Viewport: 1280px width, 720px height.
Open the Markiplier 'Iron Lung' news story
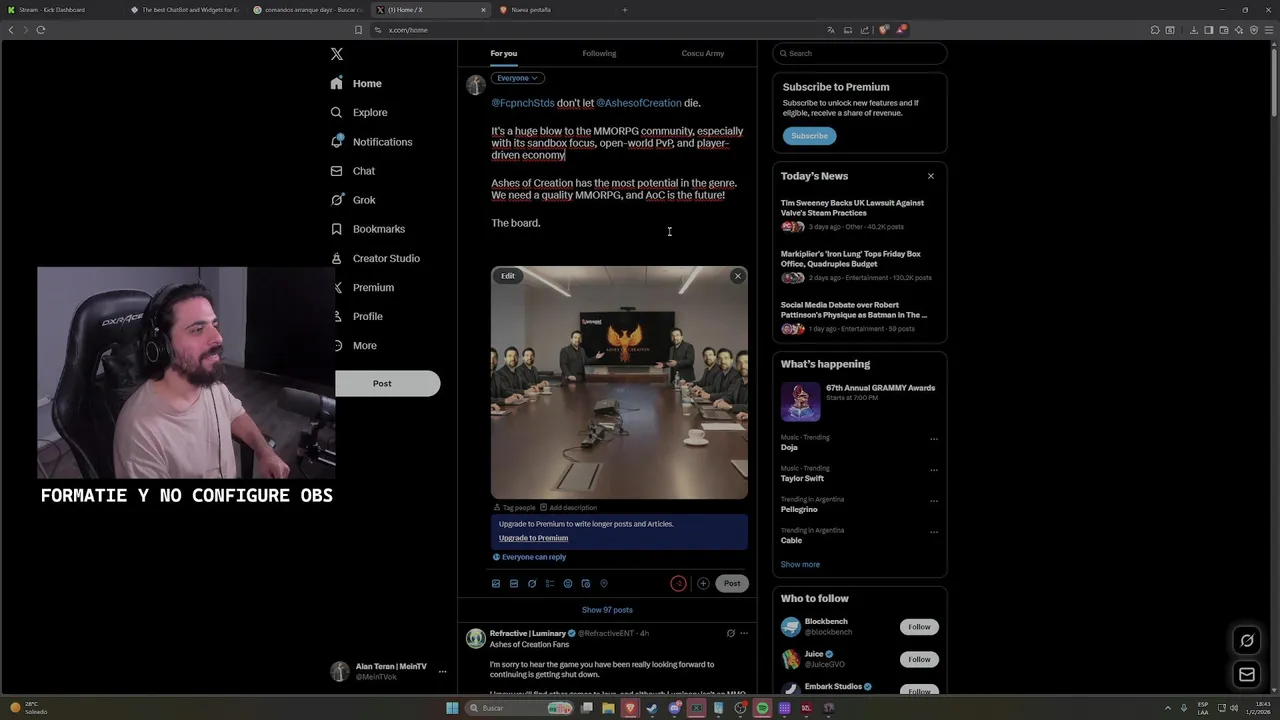858,265
